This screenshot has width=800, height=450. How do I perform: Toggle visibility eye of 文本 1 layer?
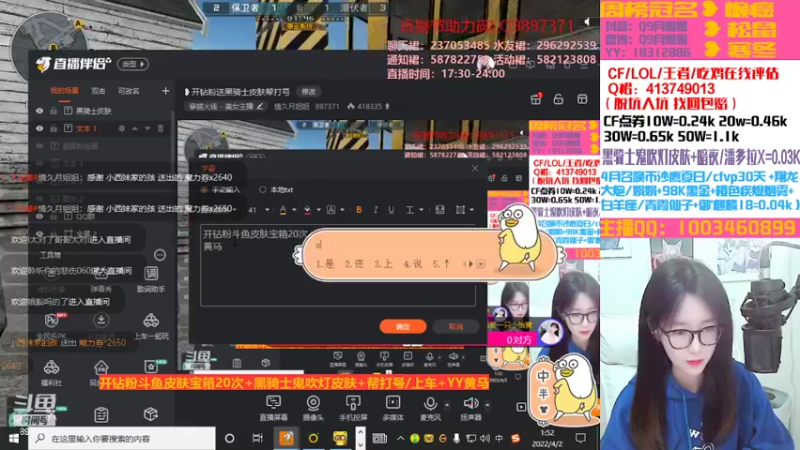(x=39, y=129)
